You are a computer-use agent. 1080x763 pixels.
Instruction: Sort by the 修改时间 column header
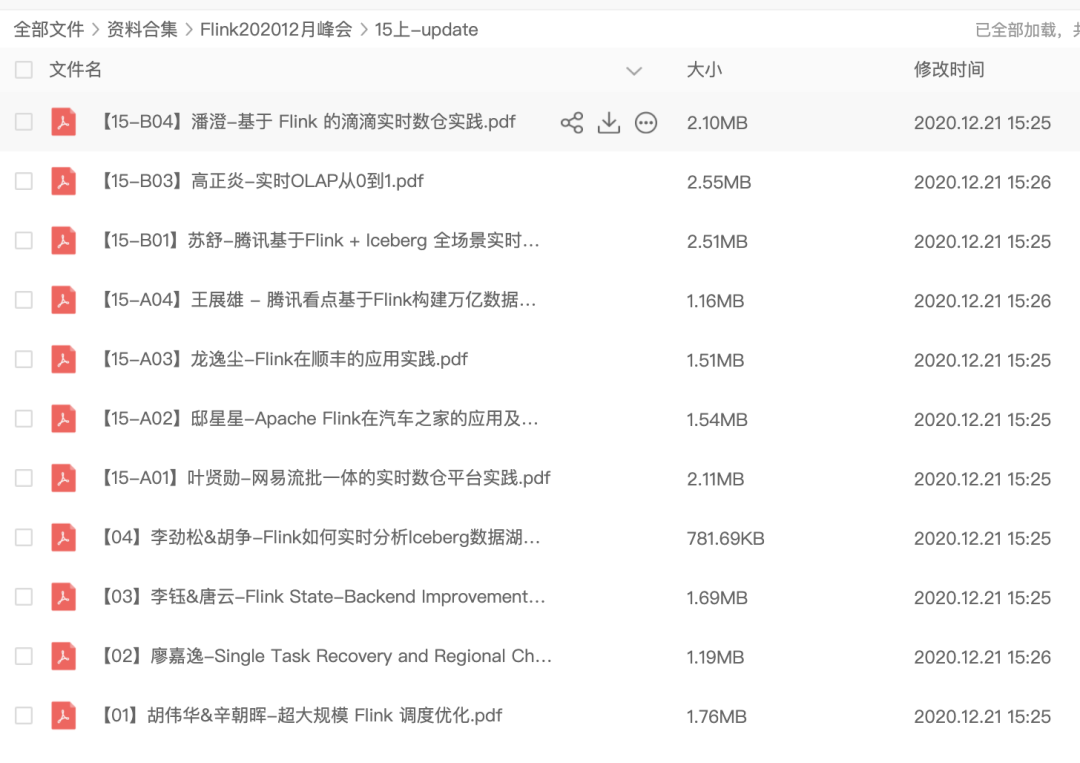(949, 70)
